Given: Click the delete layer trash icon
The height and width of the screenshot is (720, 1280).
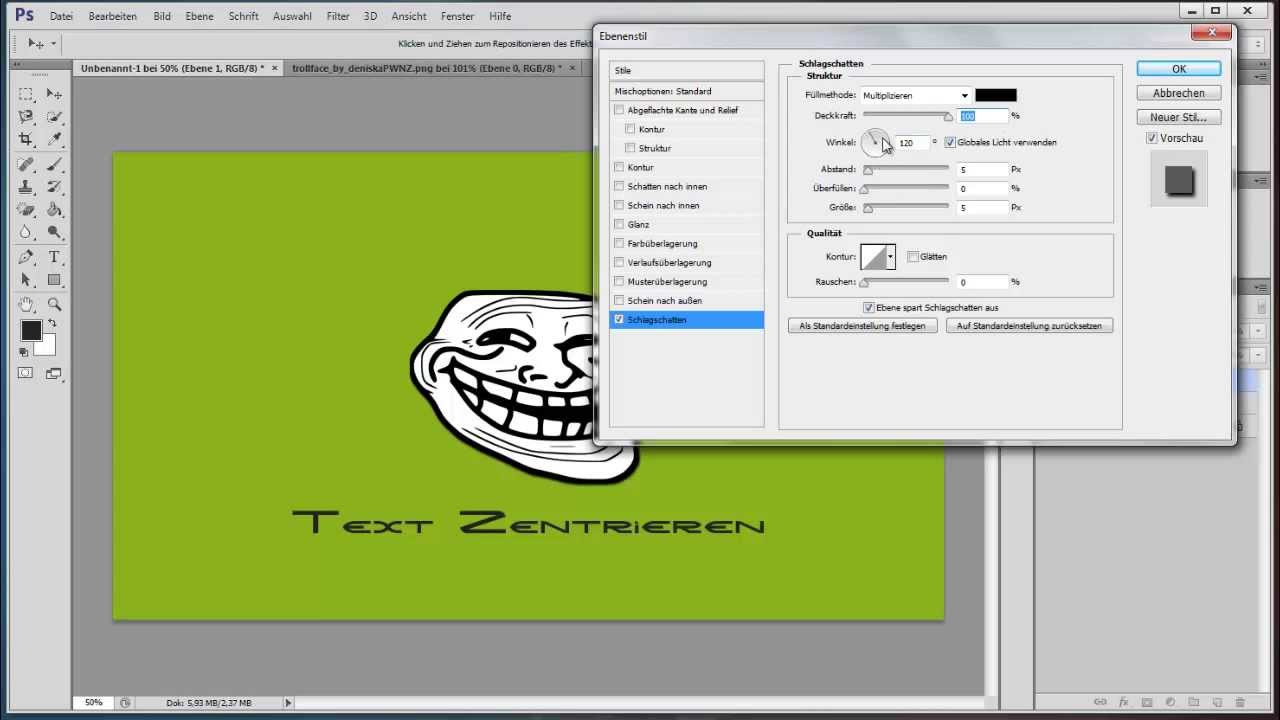Looking at the screenshot, I should 1241,702.
